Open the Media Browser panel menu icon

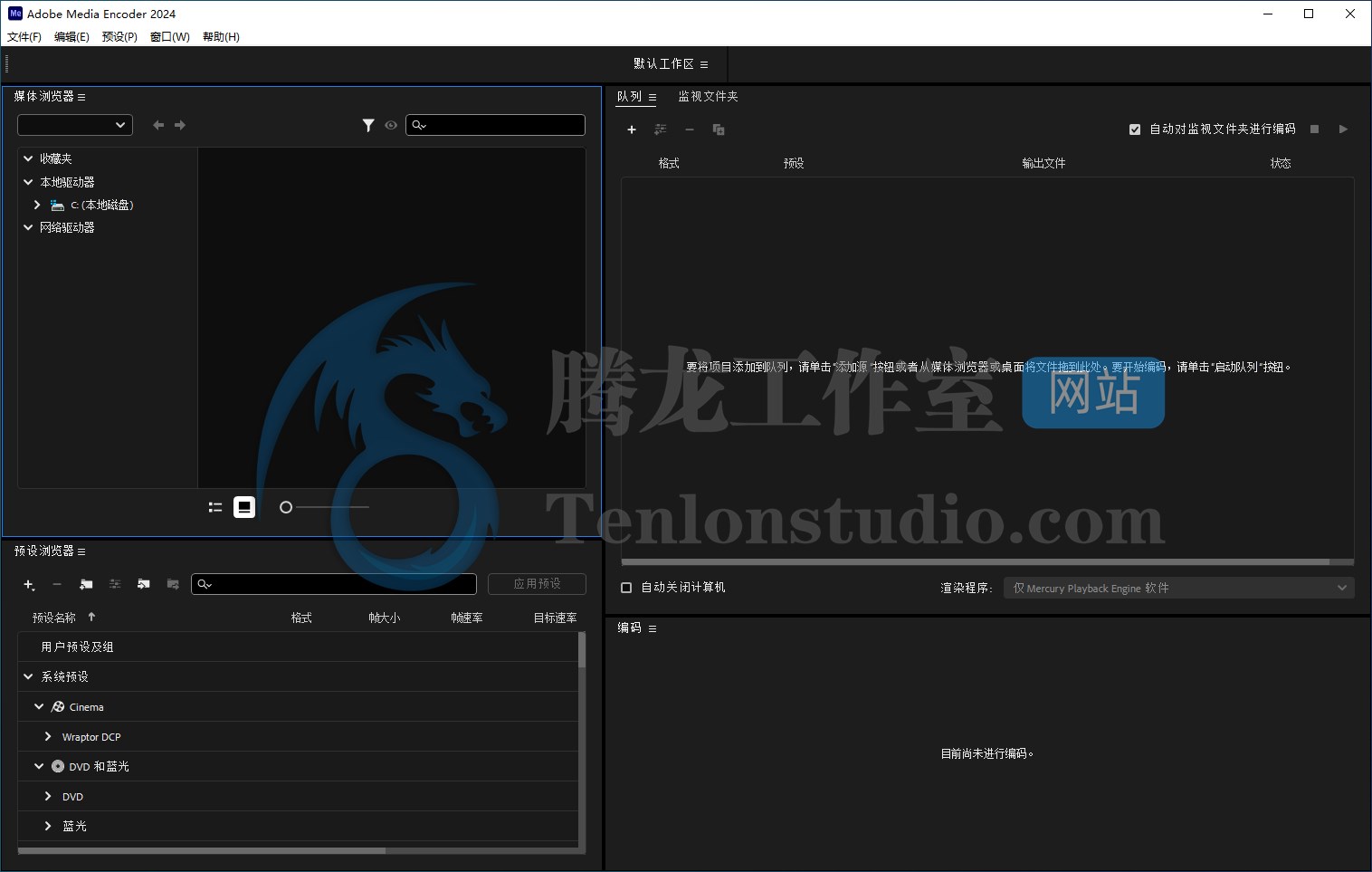click(x=81, y=97)
